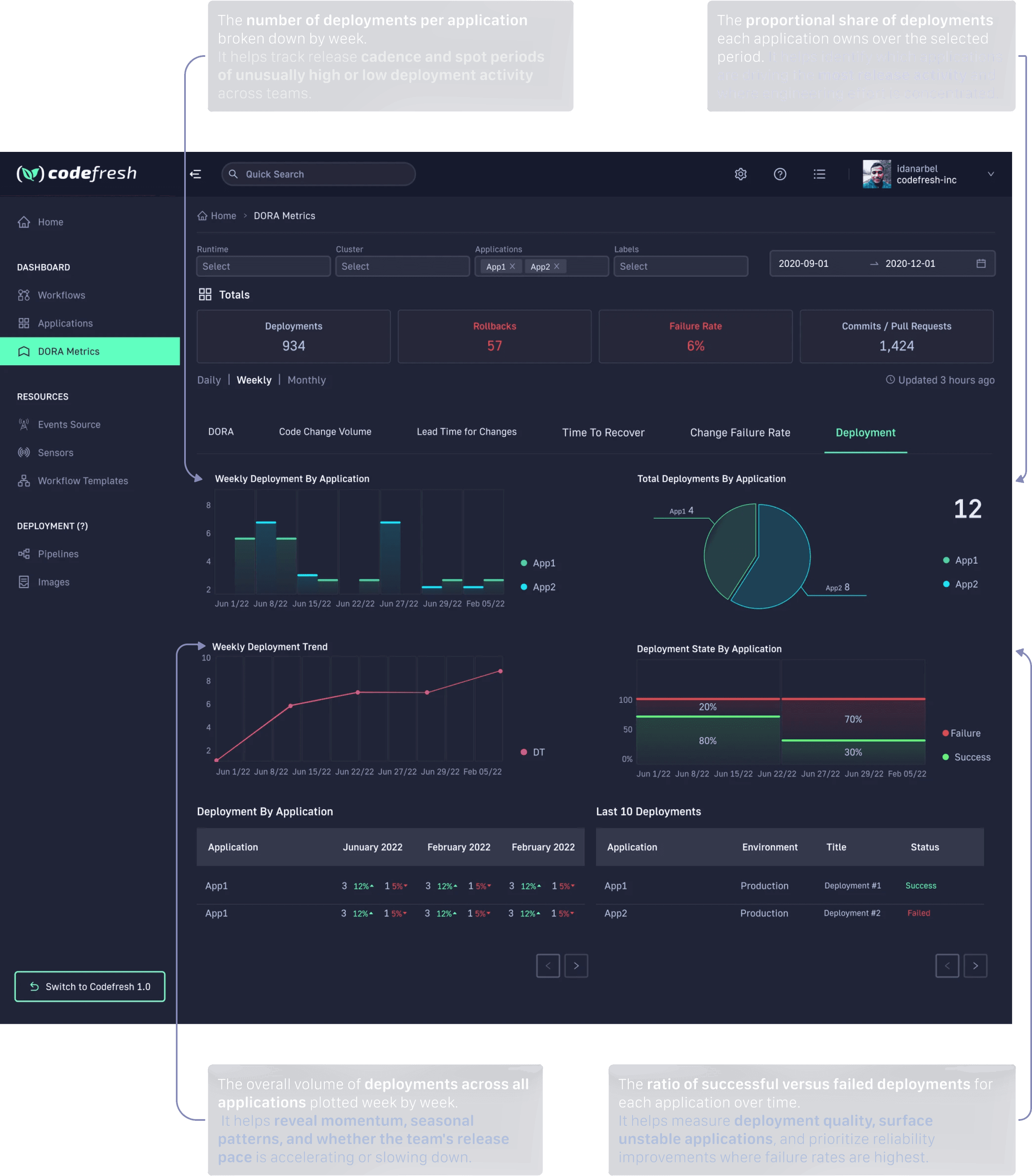Open the Runtime Select dropdown
The width and height of the screenshot is (1032, 1176).
tap(263, 266)
